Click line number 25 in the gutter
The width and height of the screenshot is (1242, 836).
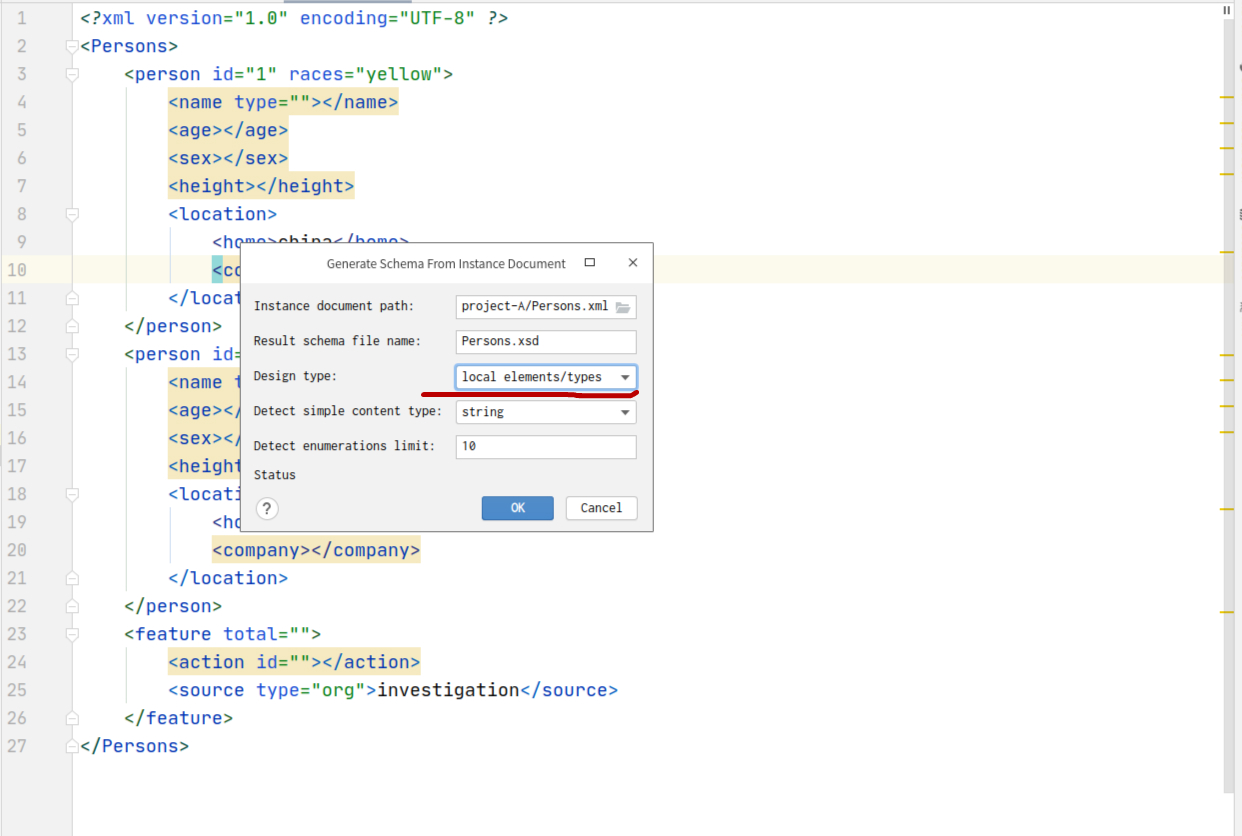coord(17,690)
